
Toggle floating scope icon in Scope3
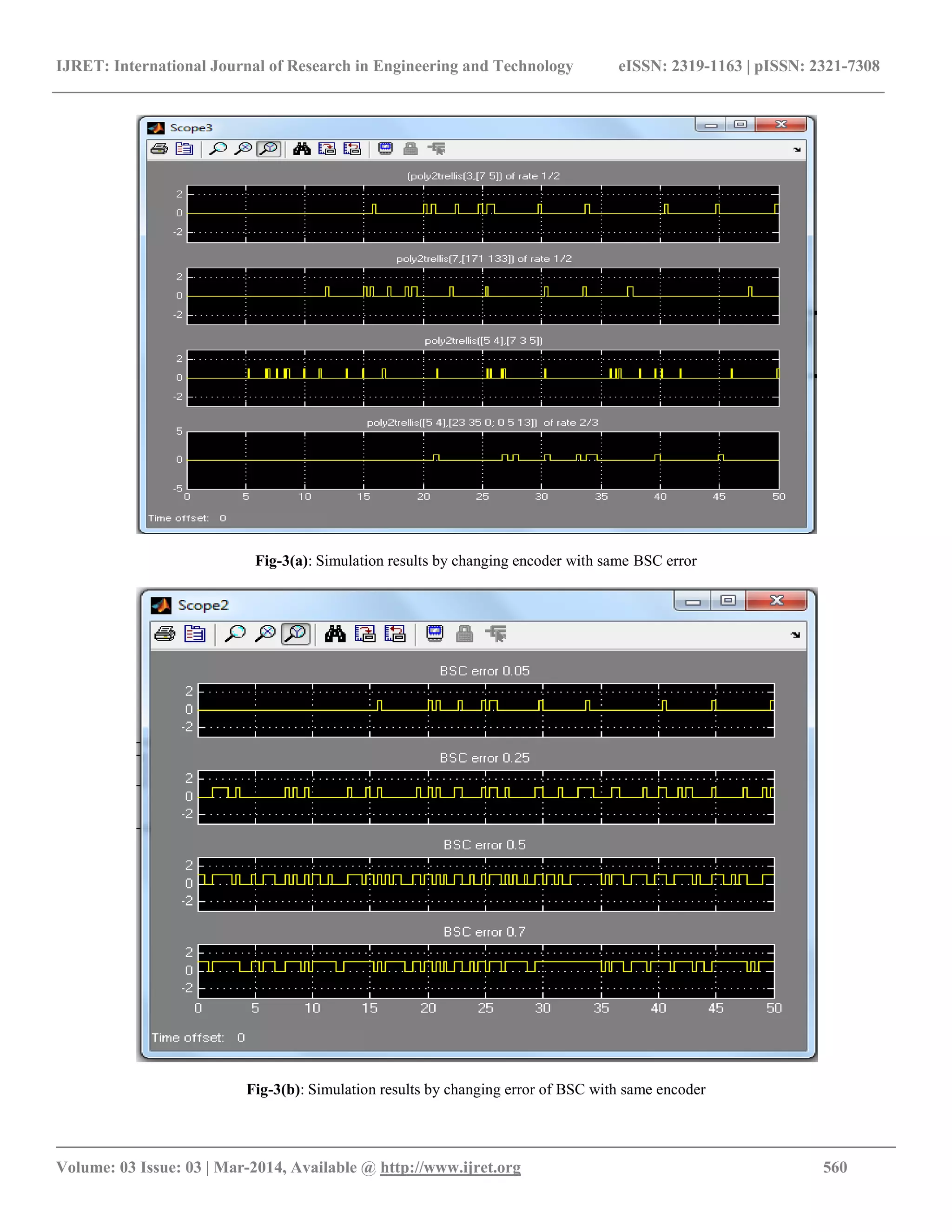[386, 149]
